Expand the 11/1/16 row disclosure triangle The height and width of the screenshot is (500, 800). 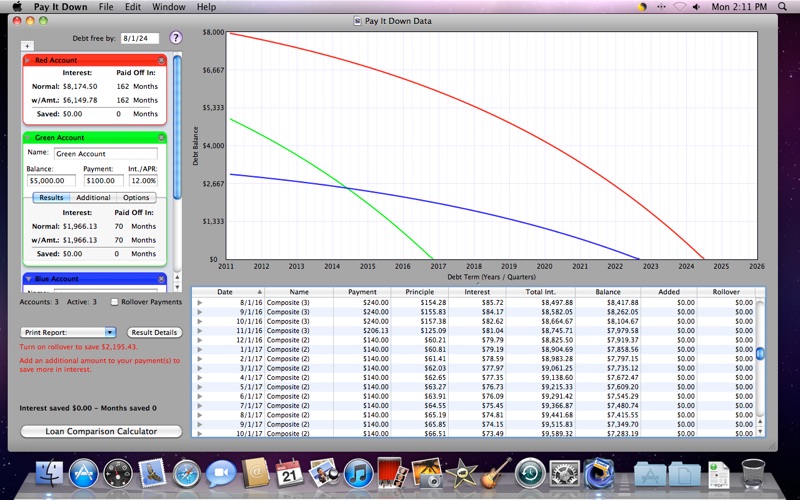[x=199, y=331]
